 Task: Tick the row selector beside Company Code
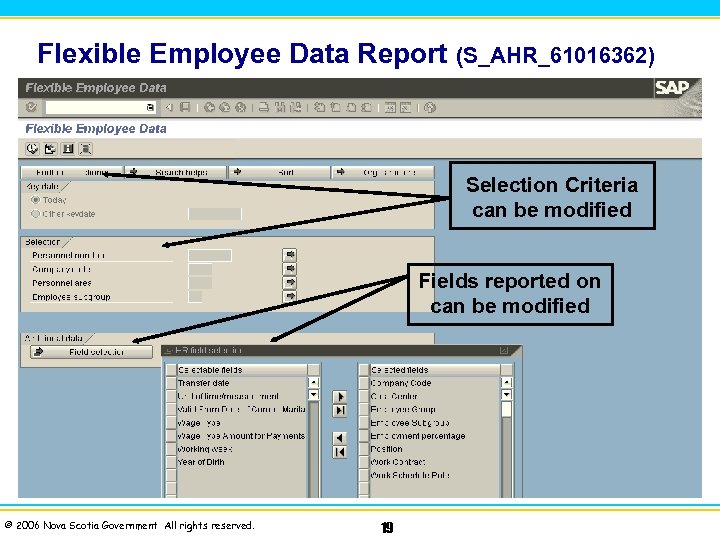(364, 383)
